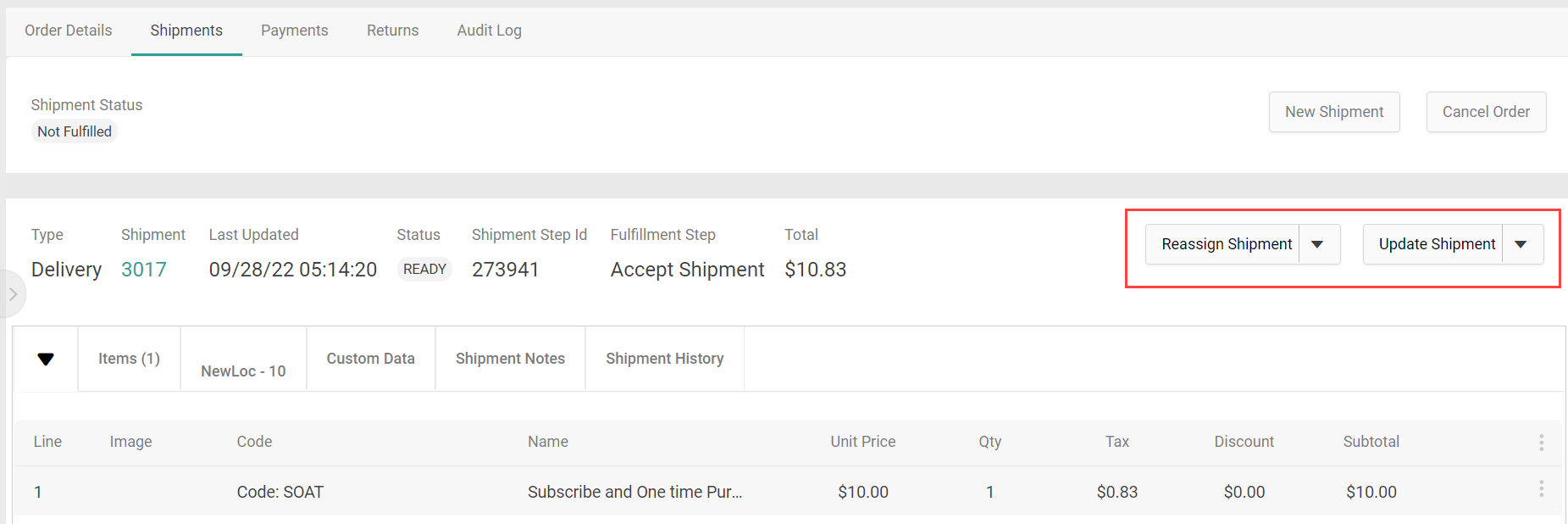Open the Custom Data tab
1568x524 pixels.
coord(370,359)
